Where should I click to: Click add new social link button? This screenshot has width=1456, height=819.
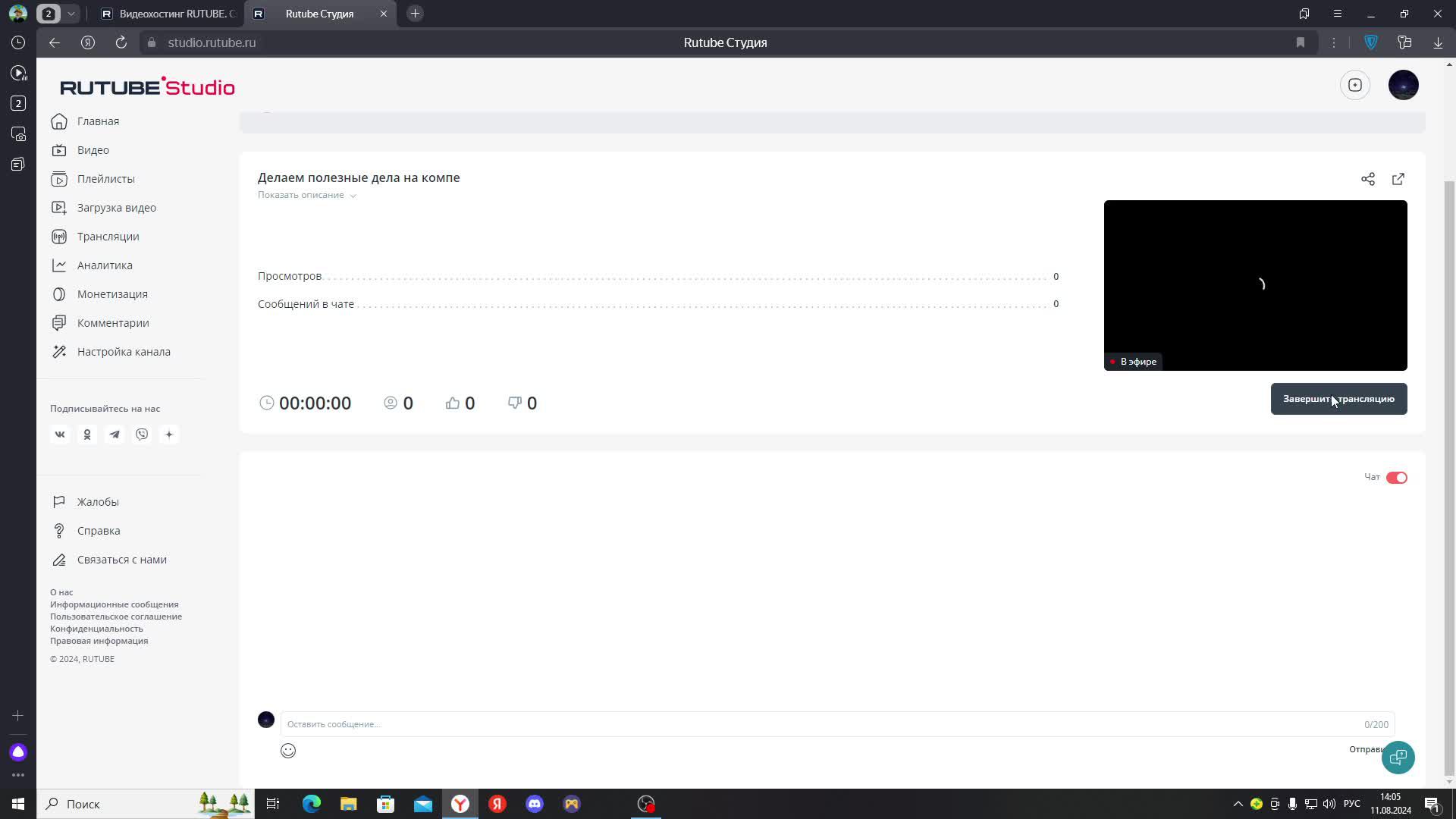point(169,434)
